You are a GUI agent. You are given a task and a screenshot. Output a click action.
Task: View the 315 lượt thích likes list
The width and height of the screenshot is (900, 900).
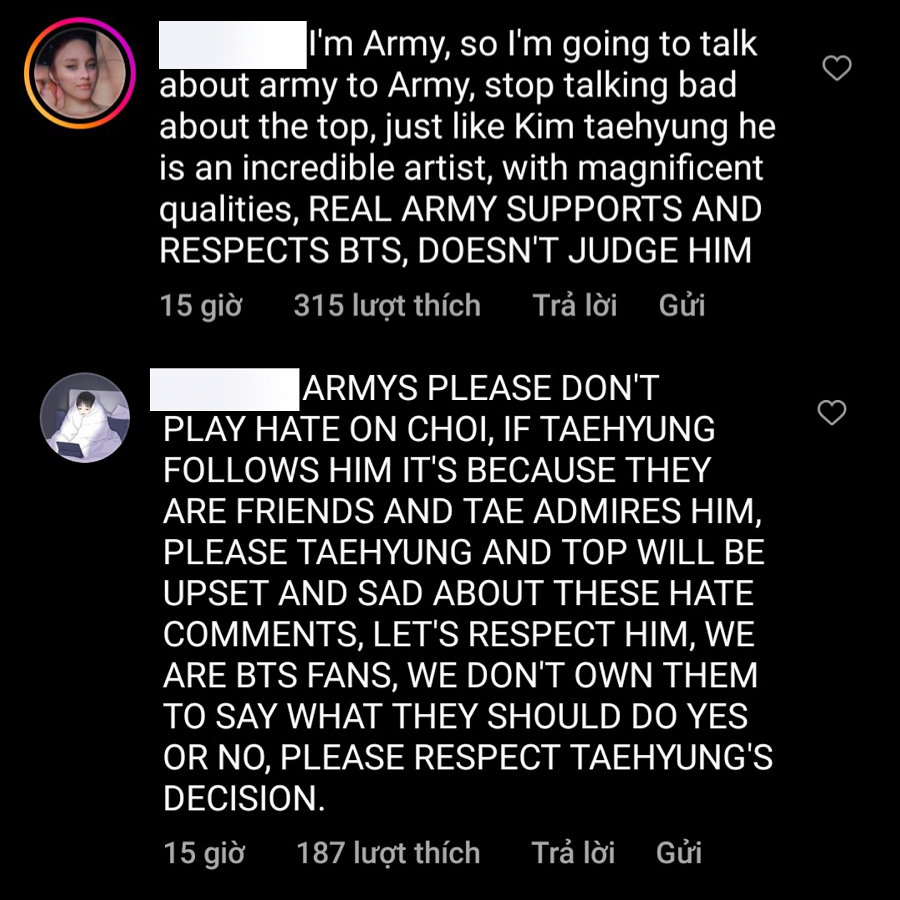pyautogui.click(x=387, y=305)
